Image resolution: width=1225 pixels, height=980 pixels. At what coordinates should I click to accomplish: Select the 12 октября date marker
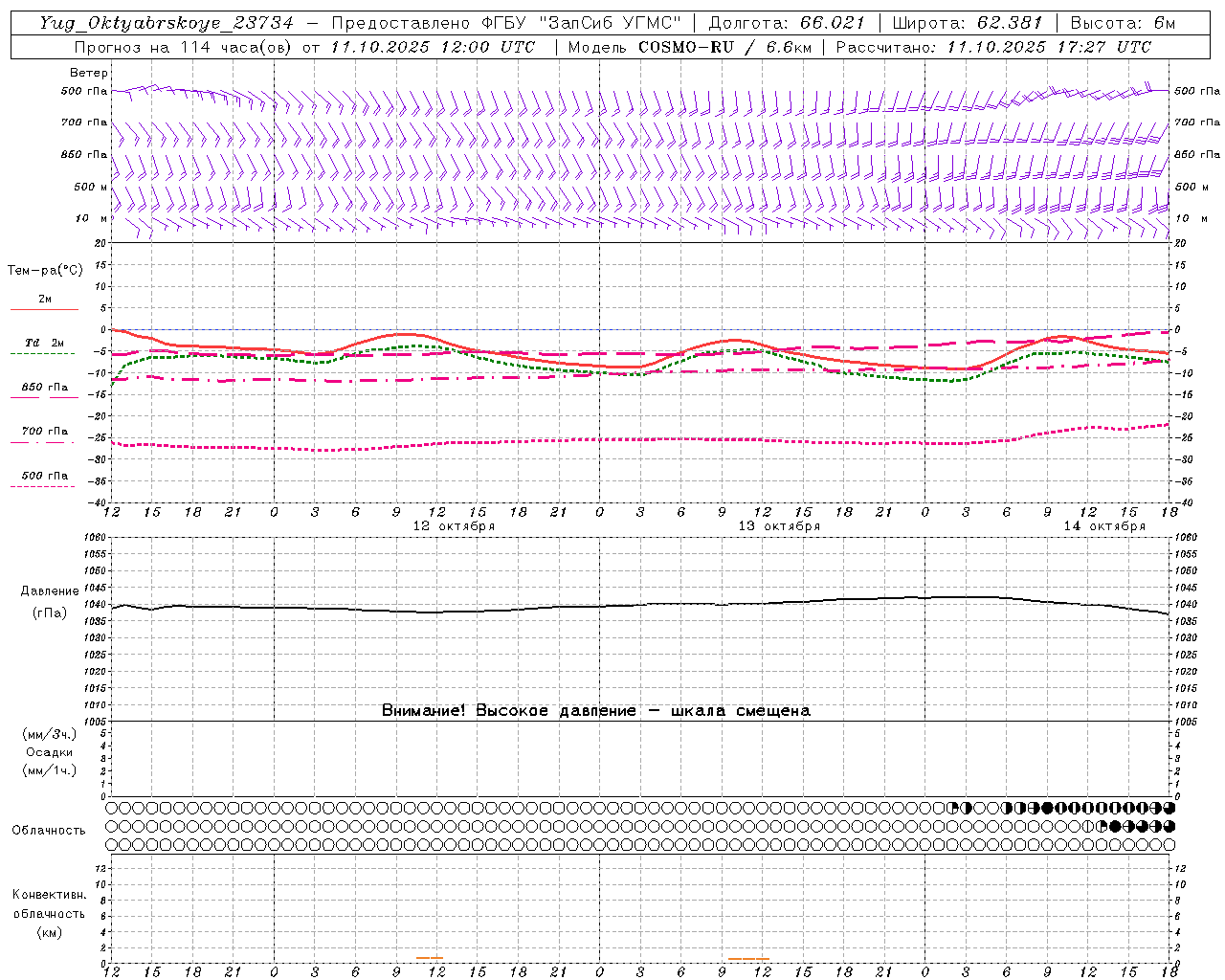tap(454, 526)
